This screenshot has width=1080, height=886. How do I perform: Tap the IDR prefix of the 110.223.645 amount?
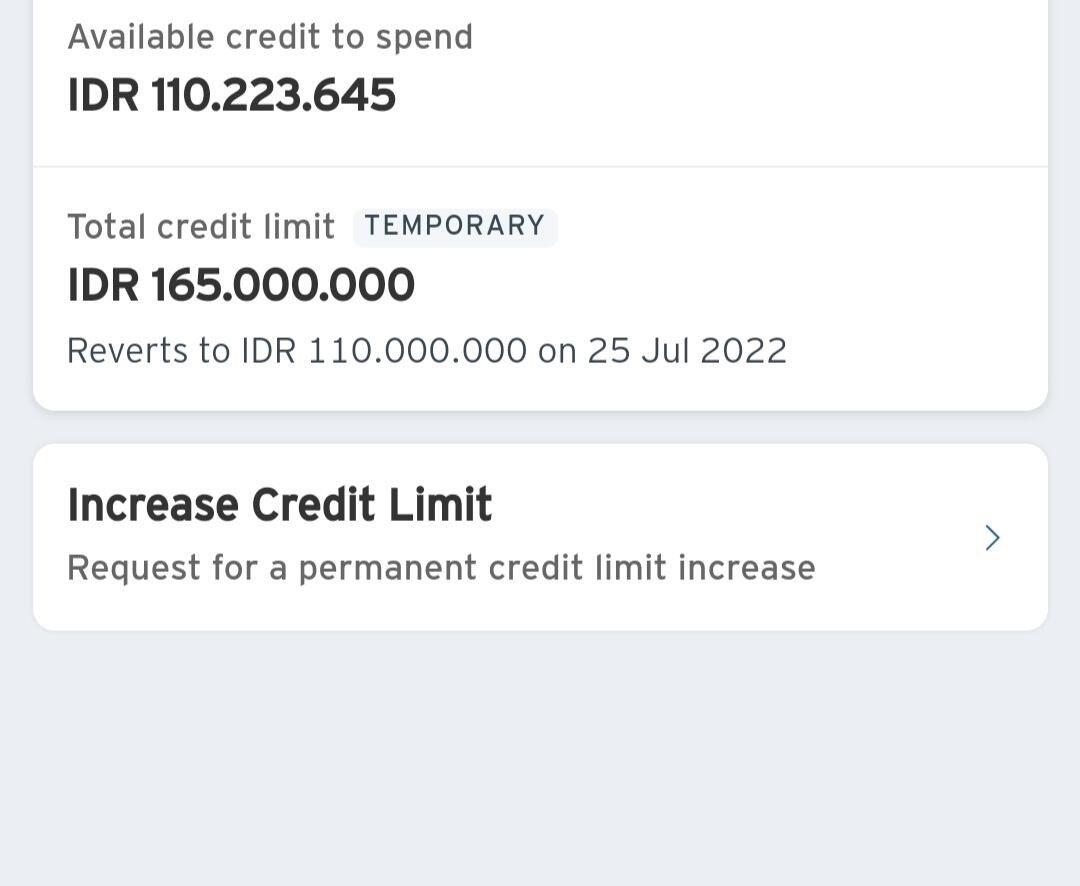pyautogui.click(x=103, y=96)
